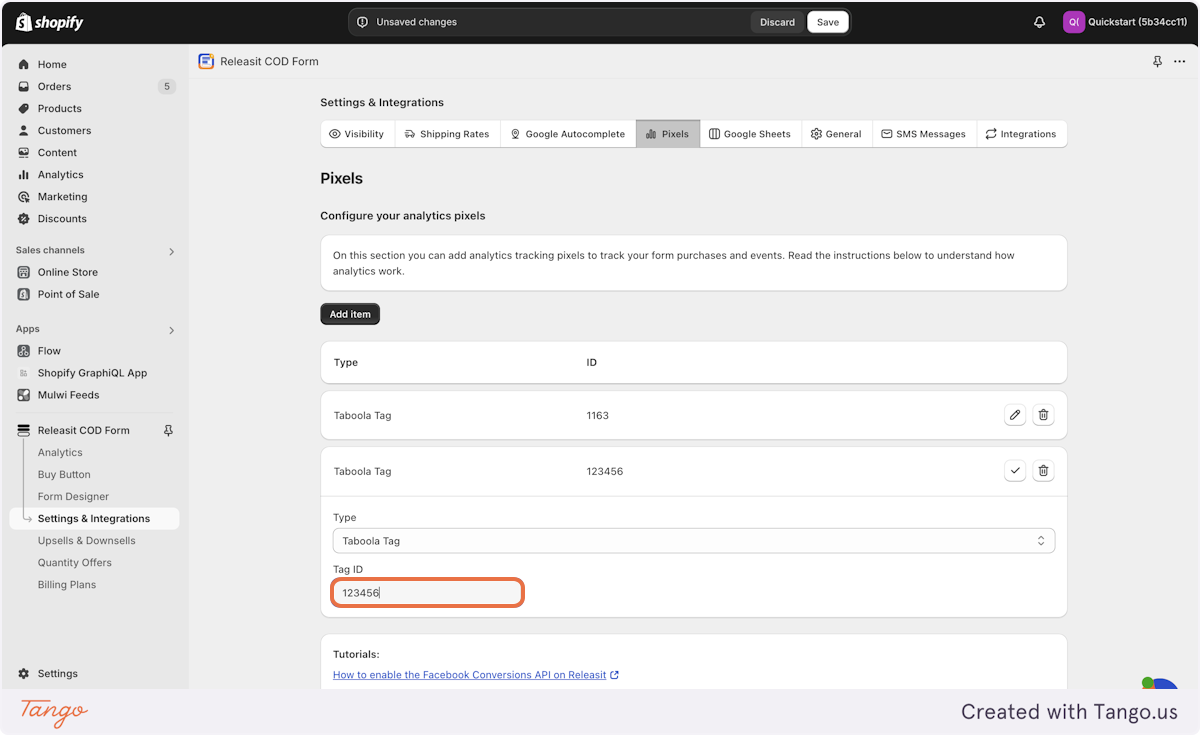
Task: Go to Orders in the sidebar
Action: (x=54, y=86)
